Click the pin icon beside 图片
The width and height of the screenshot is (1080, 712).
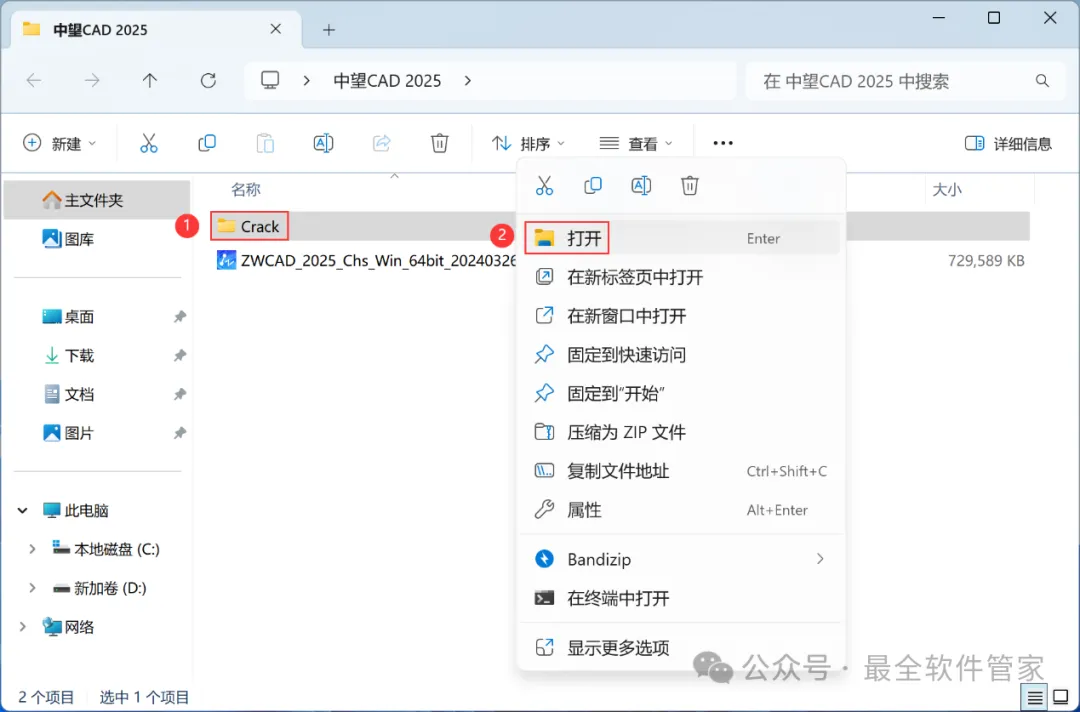pyautogui.click(x=180, y=433)
